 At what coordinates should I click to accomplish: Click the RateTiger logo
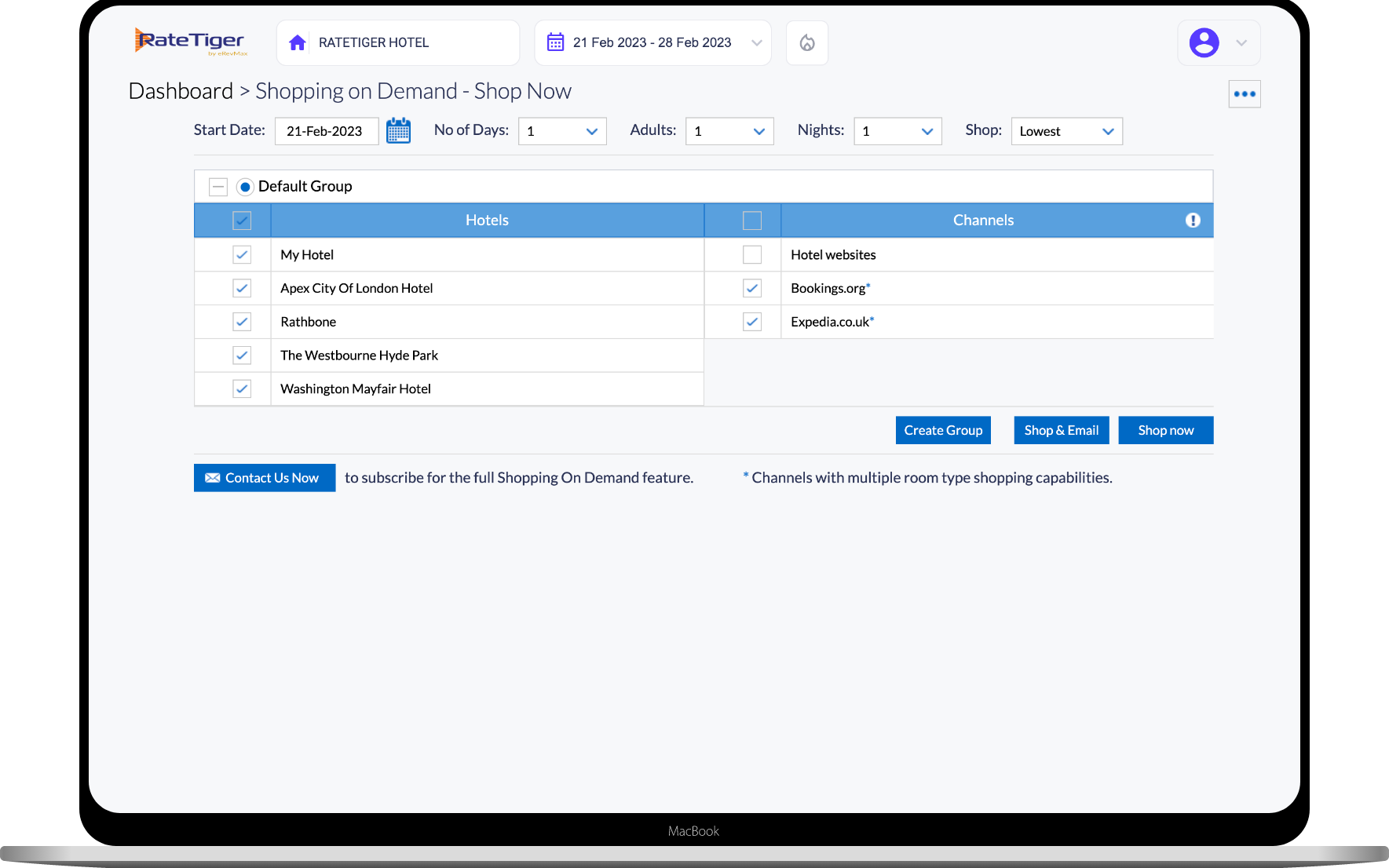click(191, 42)
